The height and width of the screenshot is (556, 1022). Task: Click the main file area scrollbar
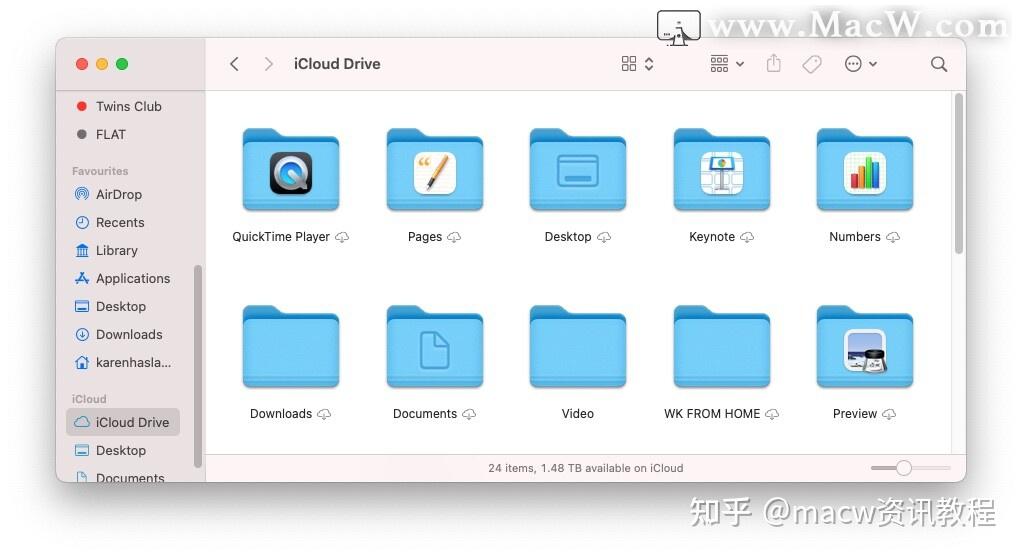[x=958, y=173]
